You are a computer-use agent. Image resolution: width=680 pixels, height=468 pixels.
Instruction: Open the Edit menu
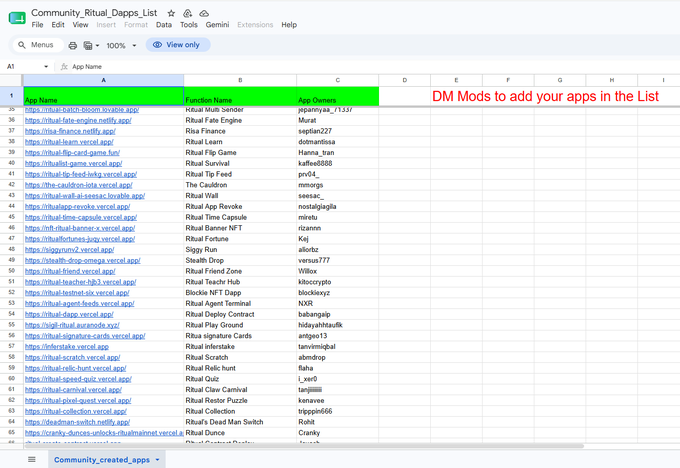(58, 25)
